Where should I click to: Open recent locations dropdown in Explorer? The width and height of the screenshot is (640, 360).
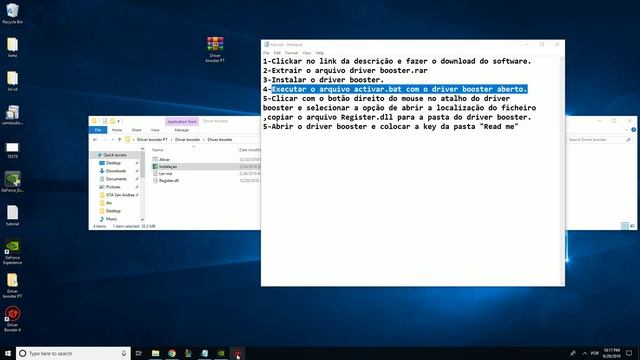pos(112,140)
